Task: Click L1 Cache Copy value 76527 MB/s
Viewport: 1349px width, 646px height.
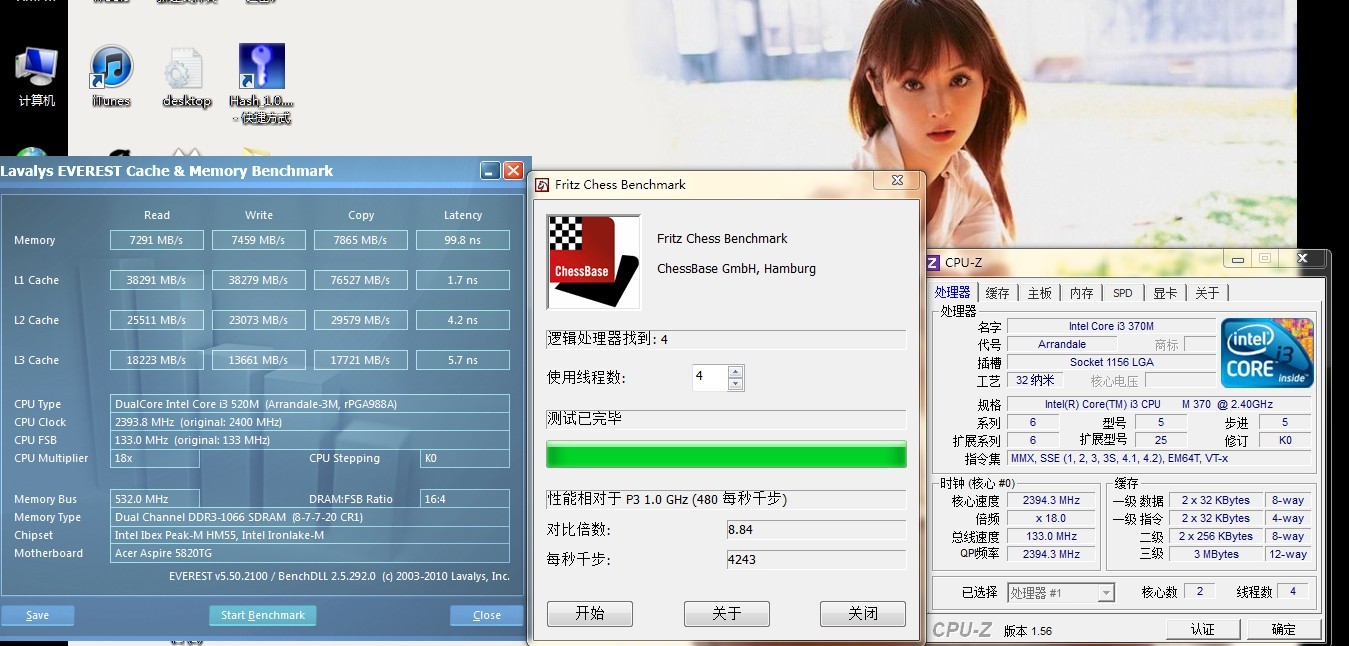Action: pos(361,280)
